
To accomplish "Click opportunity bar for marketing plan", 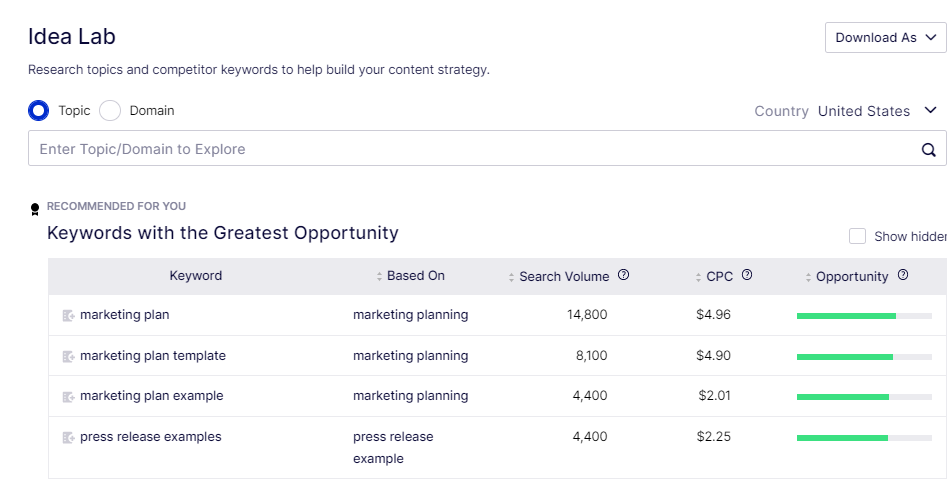I will click(x=864, y=316).
